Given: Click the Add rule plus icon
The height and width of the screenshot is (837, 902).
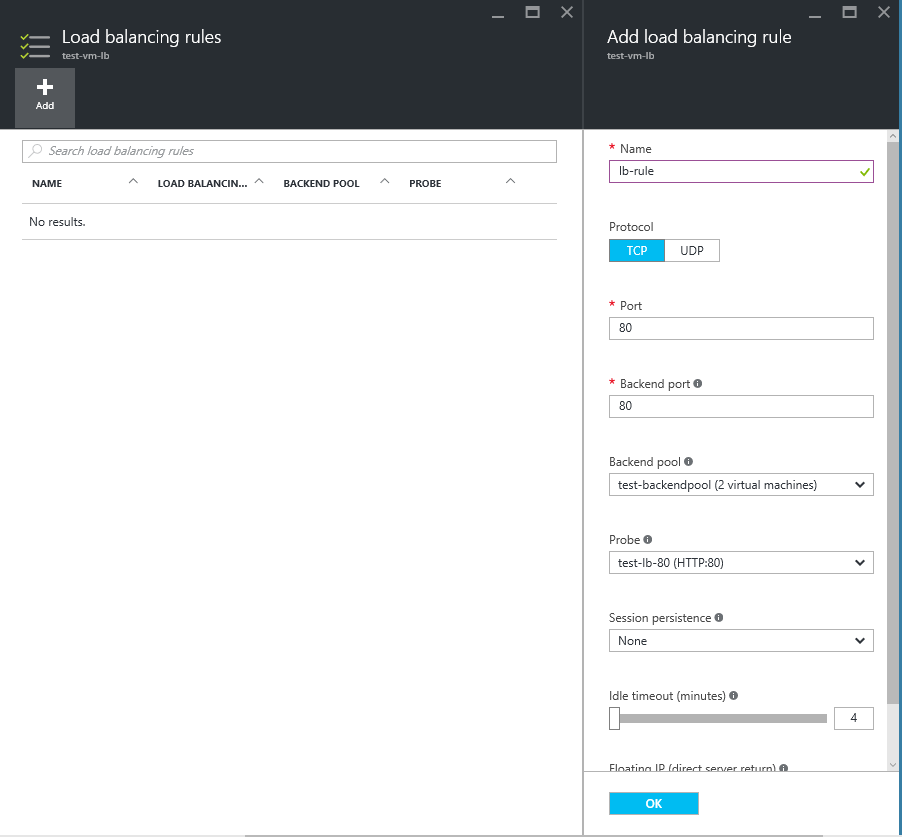Looking at the screenshot, I should click(x=44, y=88).
